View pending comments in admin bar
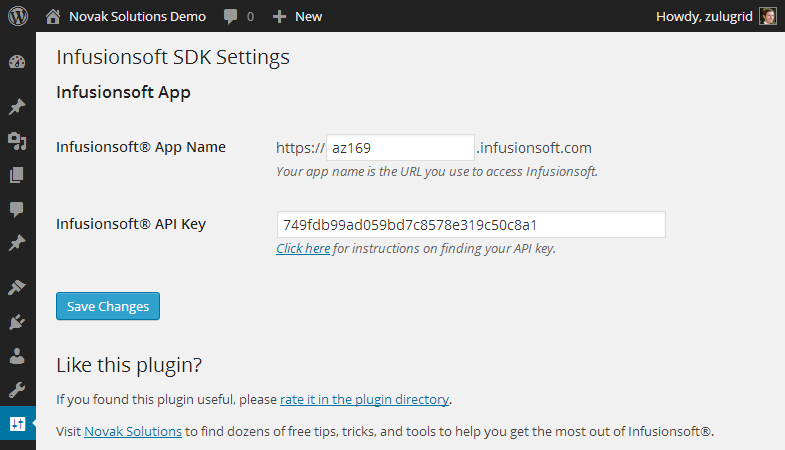This screenshot has height=450, width=785. 239,17
